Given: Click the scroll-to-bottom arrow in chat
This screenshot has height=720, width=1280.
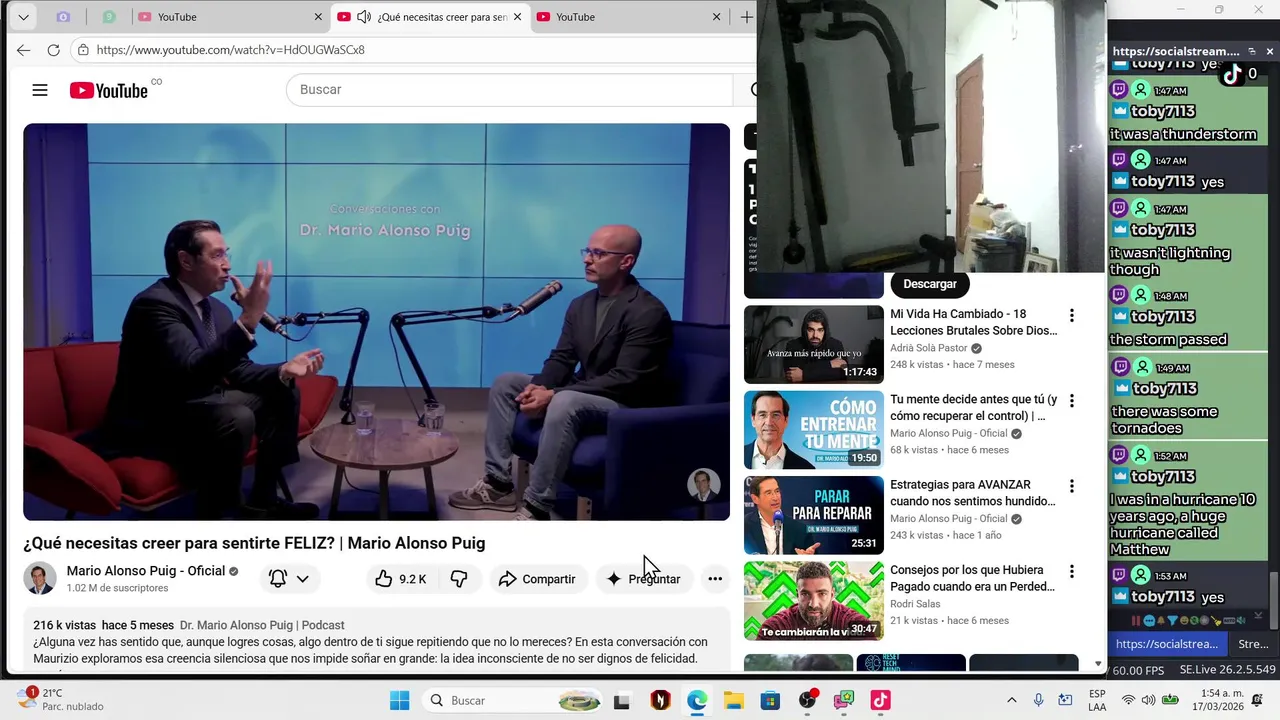Looking at the screenshot, I should 1258,615.
